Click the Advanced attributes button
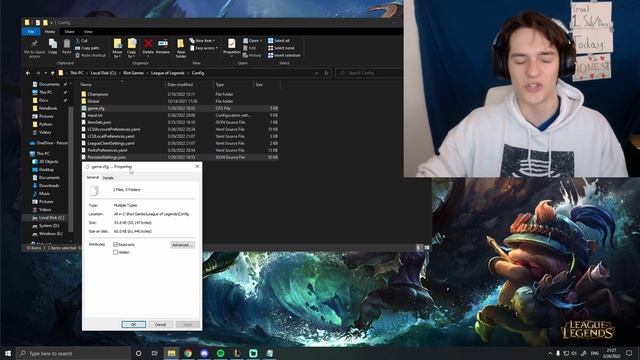The height and width of the screenshot is (360, 640). click(182, 245)
